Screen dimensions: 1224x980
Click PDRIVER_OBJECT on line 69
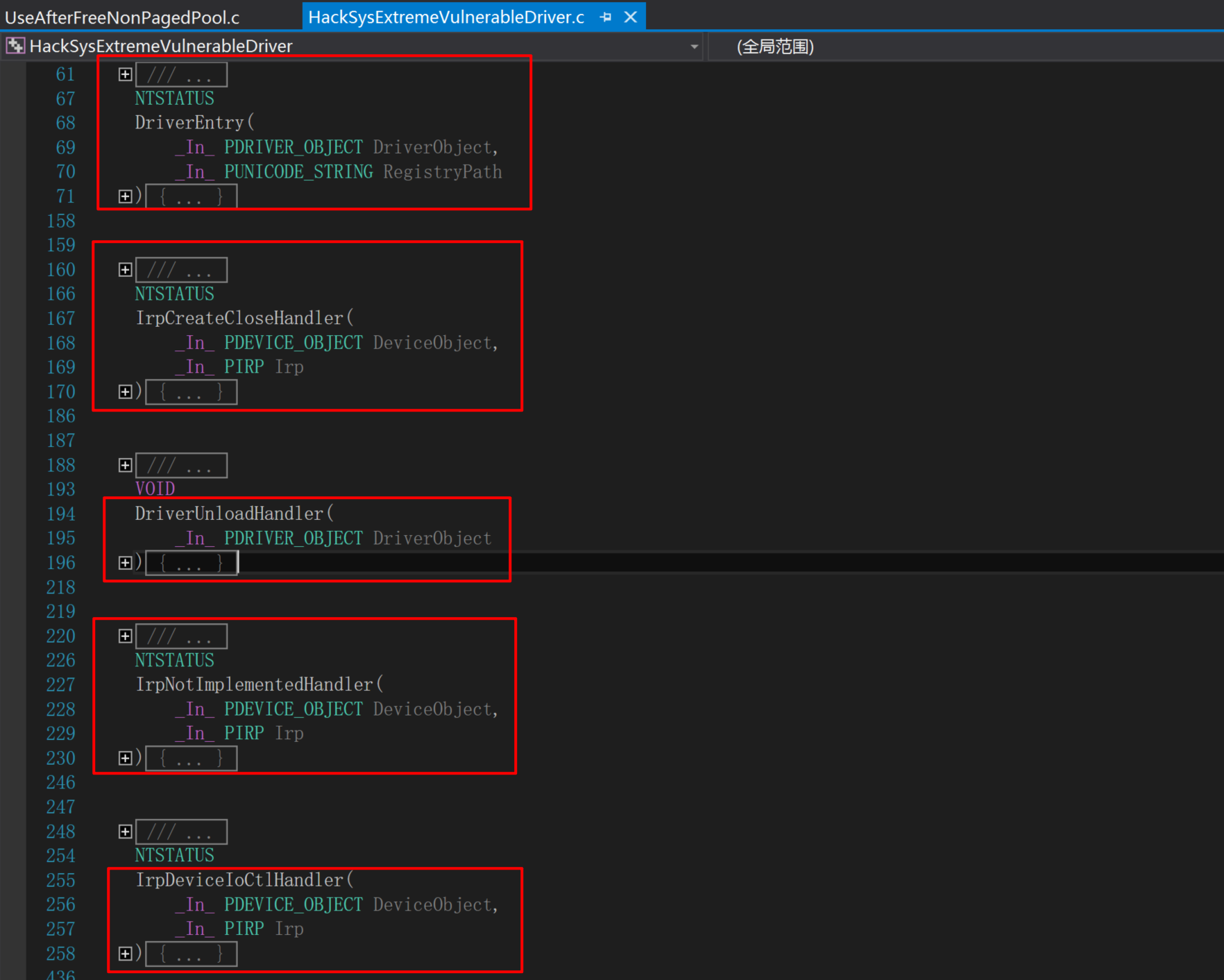[x=293, y=148]
